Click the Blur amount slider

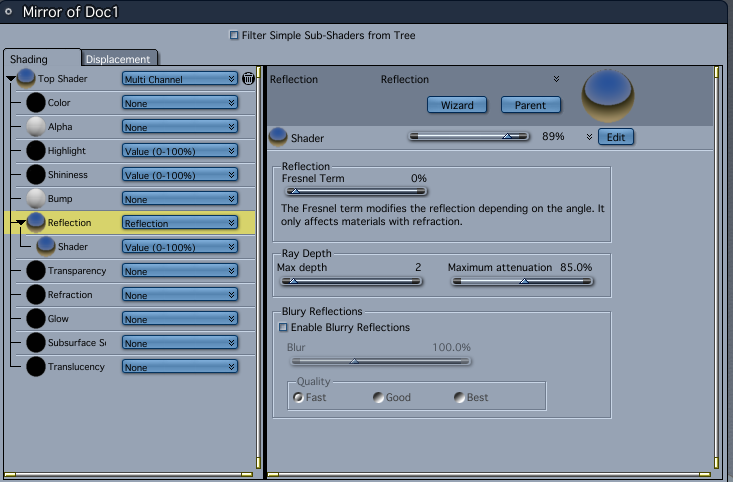(381, 361)
